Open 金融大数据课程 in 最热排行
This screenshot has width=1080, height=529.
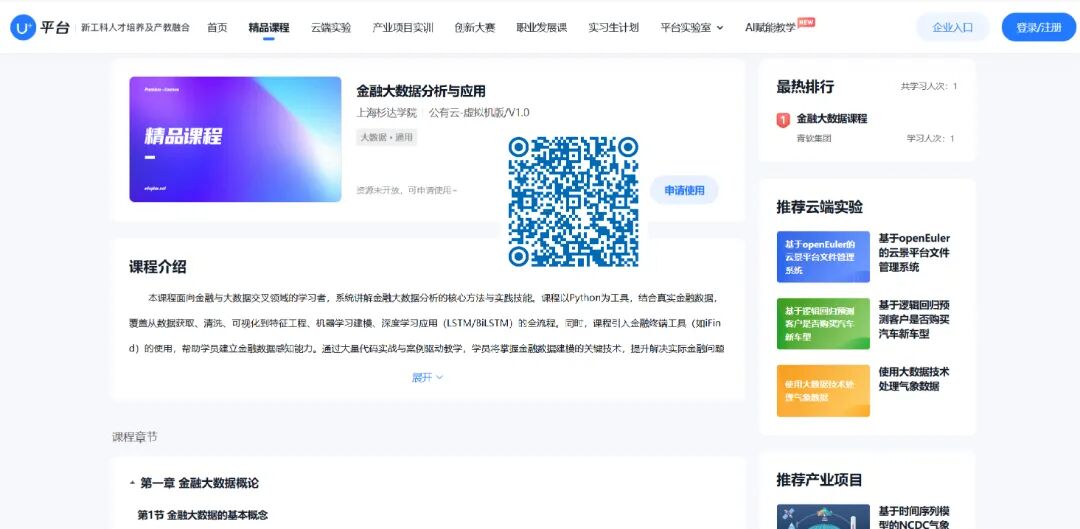point(832,118)
